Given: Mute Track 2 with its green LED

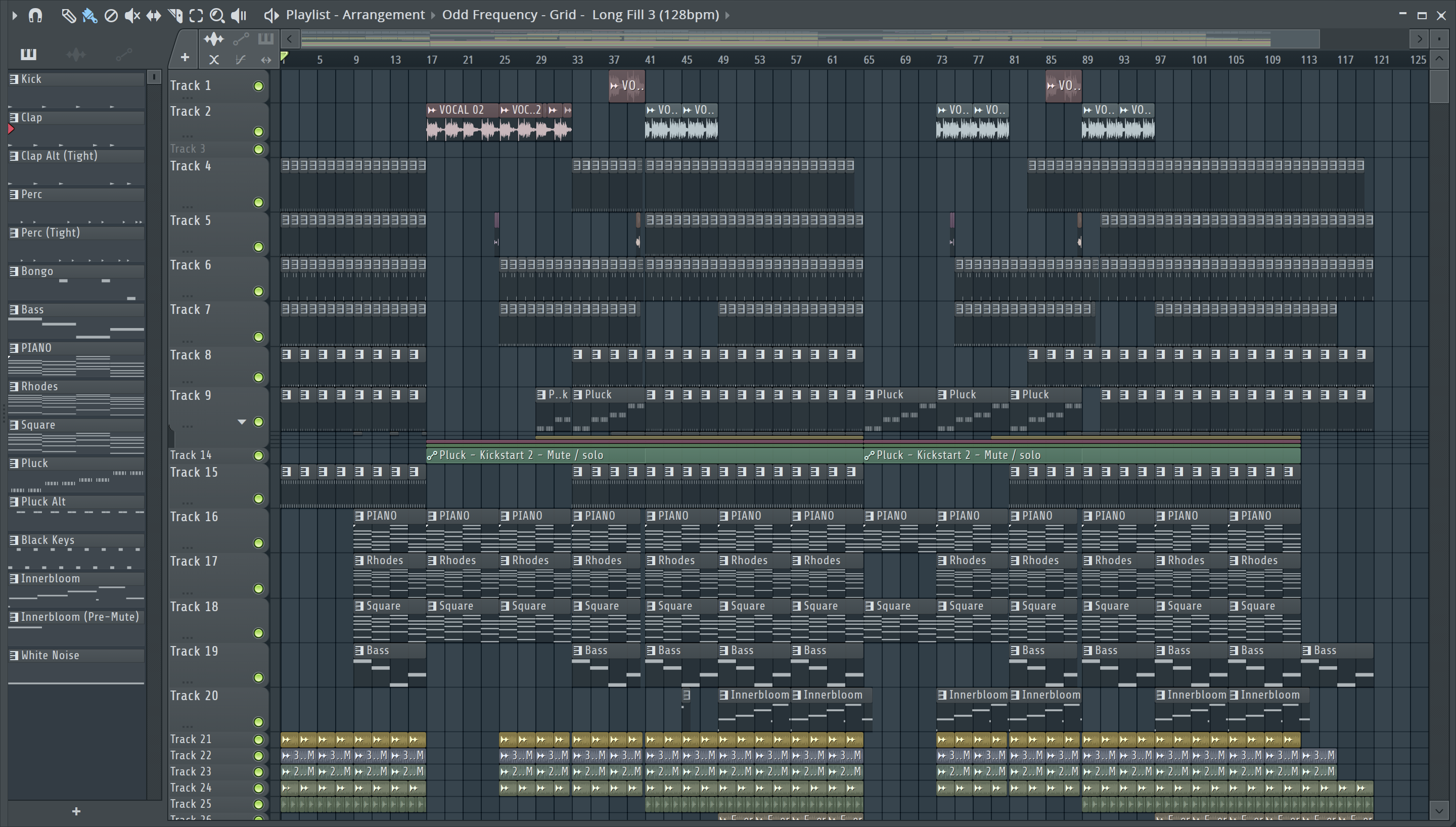Looking at the screenshot, I should point(258,132).
